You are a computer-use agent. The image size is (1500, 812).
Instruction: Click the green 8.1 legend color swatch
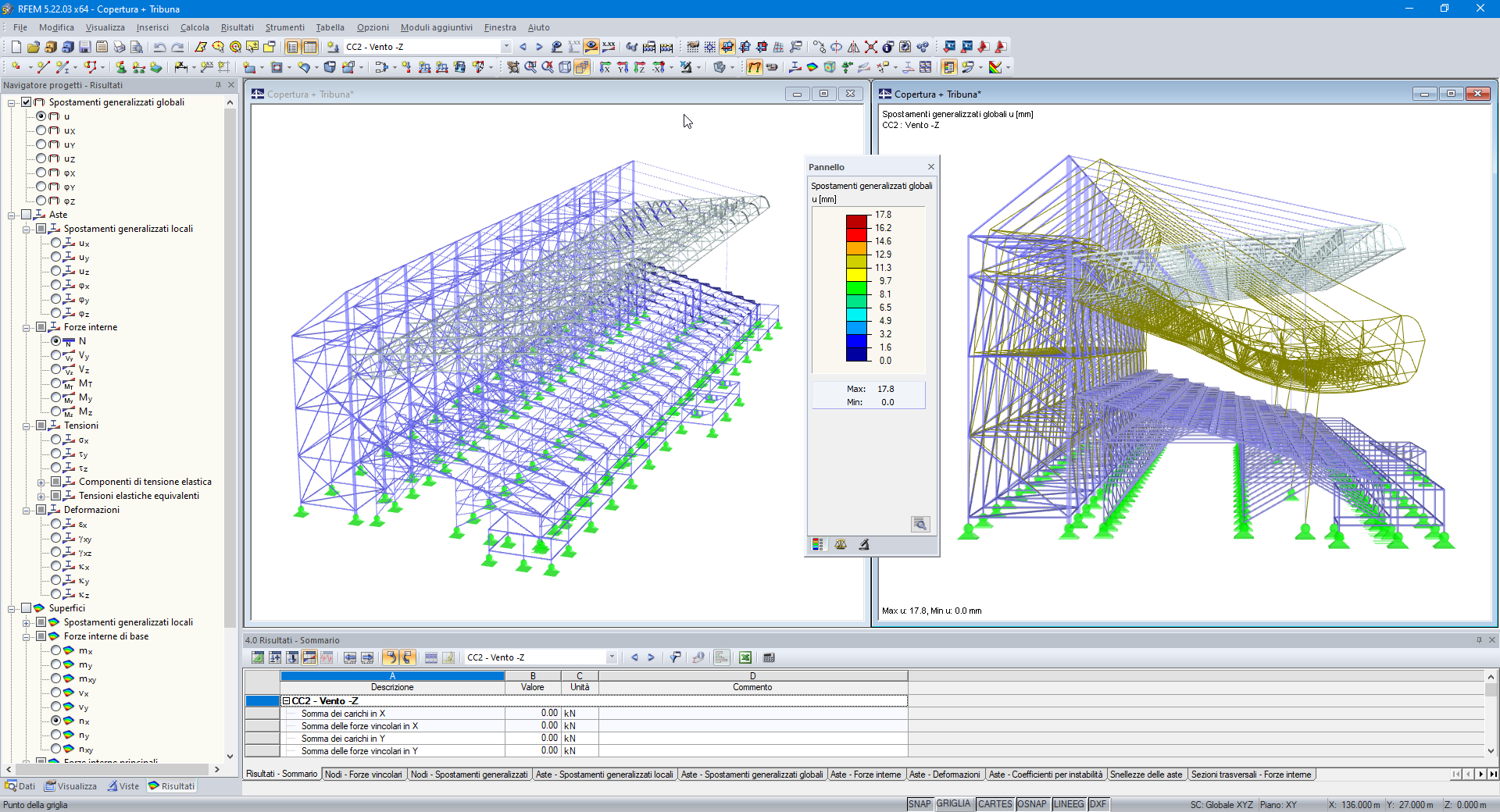click(x=857, y=287)
